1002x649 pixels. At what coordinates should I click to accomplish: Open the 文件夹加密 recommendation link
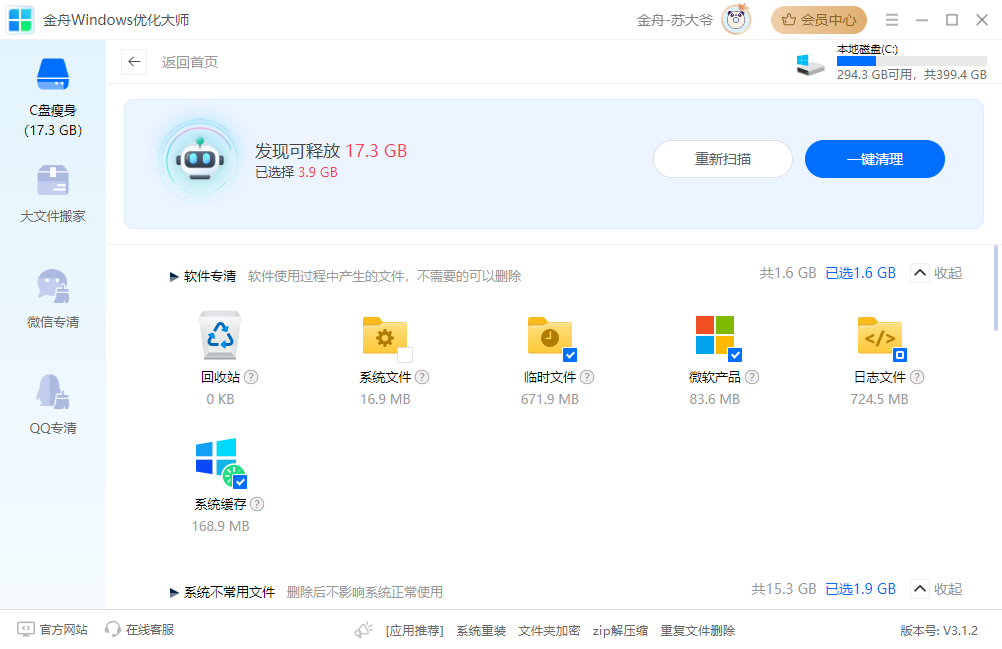pos(549,630)
